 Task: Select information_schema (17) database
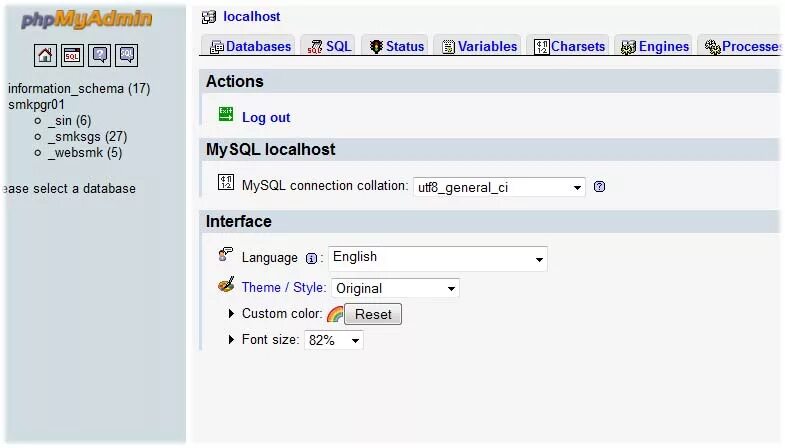point(79,89)
